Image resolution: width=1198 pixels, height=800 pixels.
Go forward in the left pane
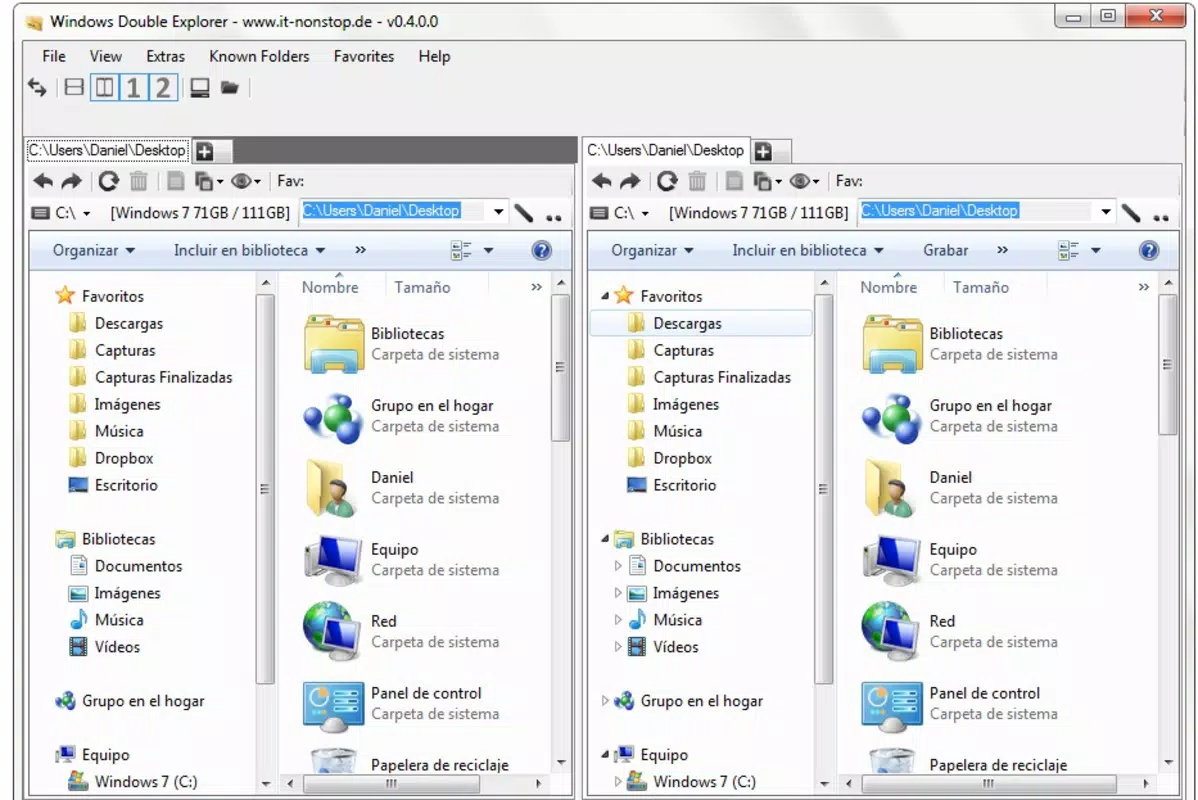coord(71,182)
